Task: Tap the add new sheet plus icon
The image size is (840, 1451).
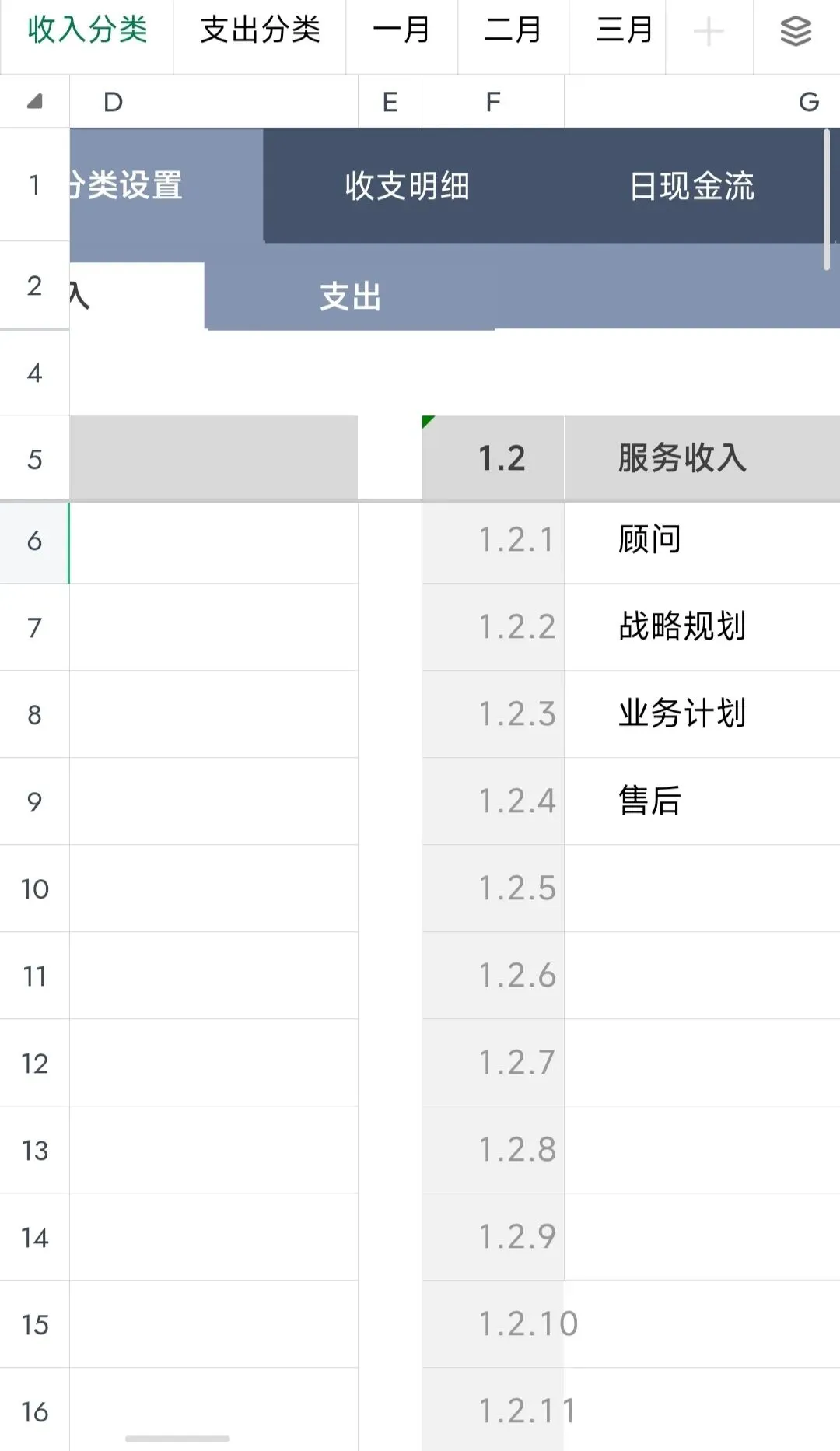Action: [x=708, y=32]
